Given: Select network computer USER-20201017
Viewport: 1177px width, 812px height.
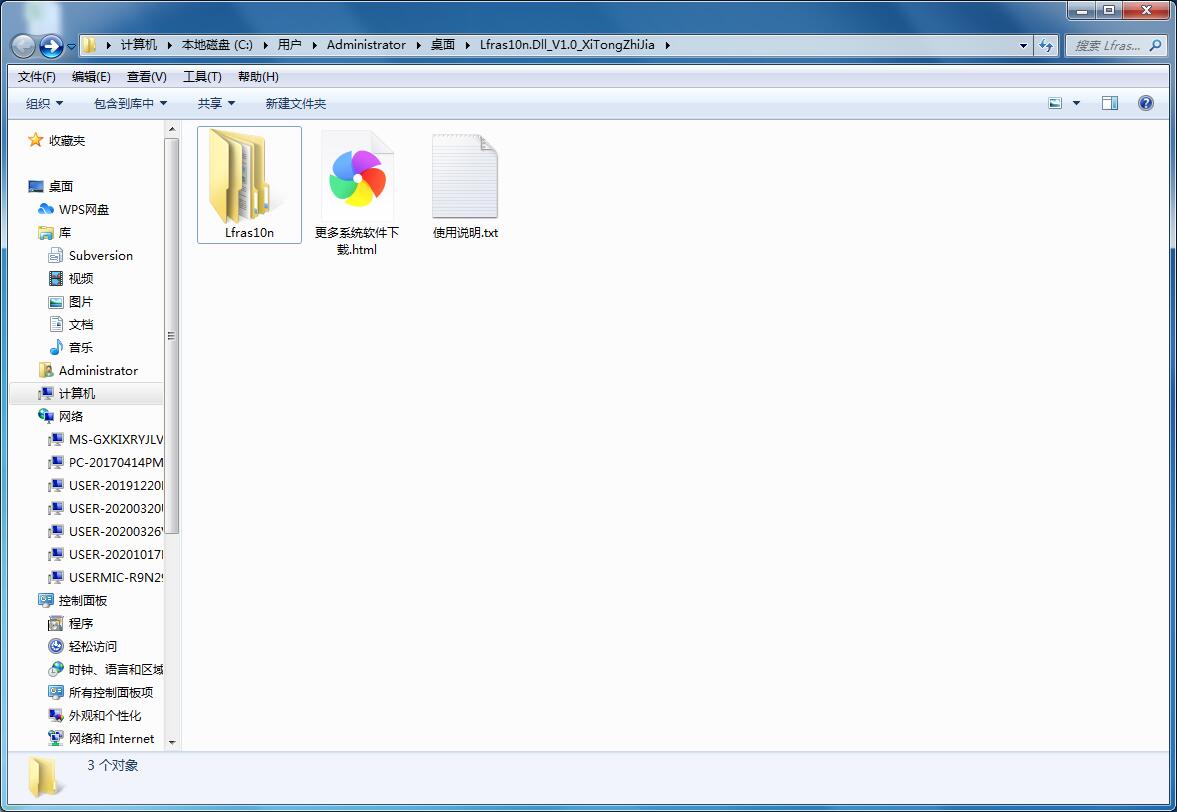Looking at the screenshot, I should click(116, 555).
